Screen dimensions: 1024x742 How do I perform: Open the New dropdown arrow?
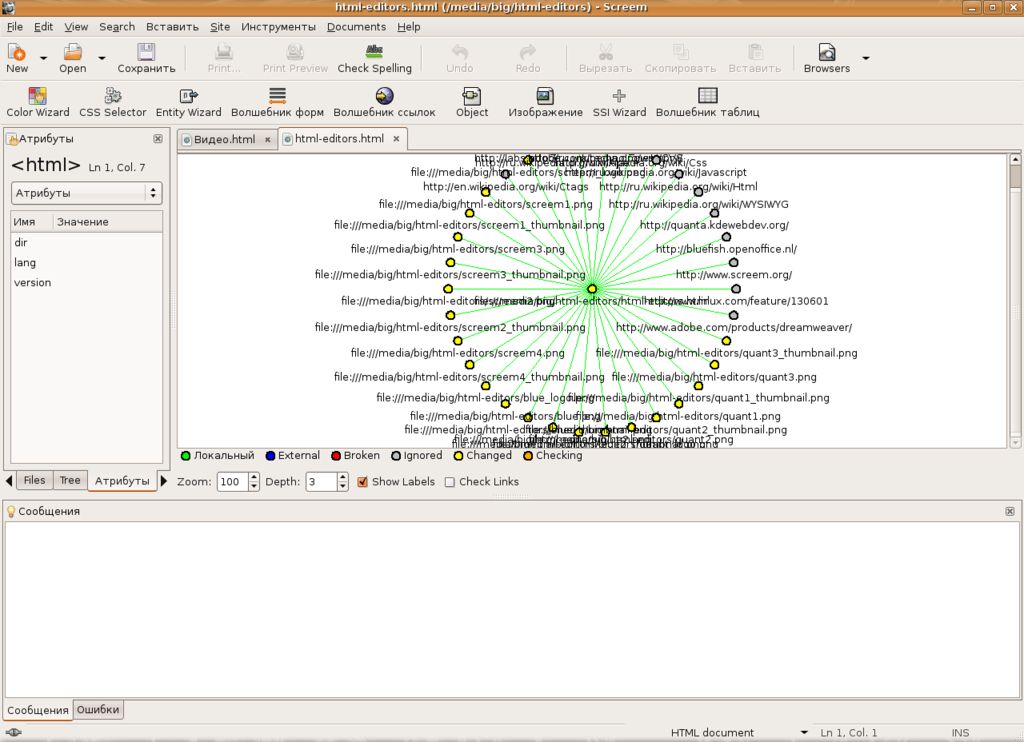(x=44, y=58)
